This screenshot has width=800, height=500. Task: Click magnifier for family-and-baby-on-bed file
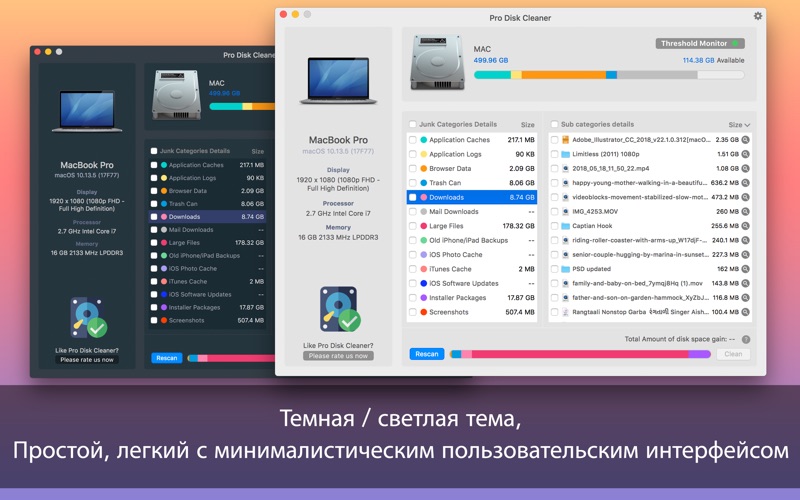tap(745, 283)
